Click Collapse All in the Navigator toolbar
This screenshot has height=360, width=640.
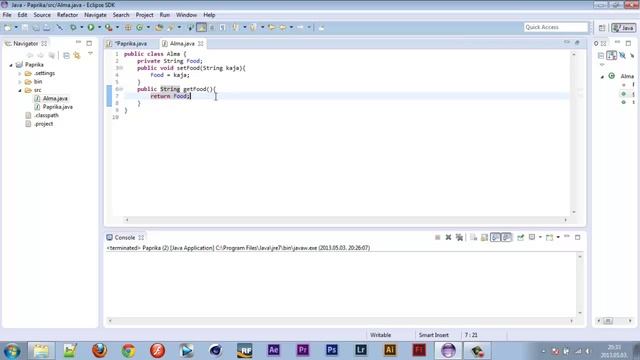pos(66,55)
